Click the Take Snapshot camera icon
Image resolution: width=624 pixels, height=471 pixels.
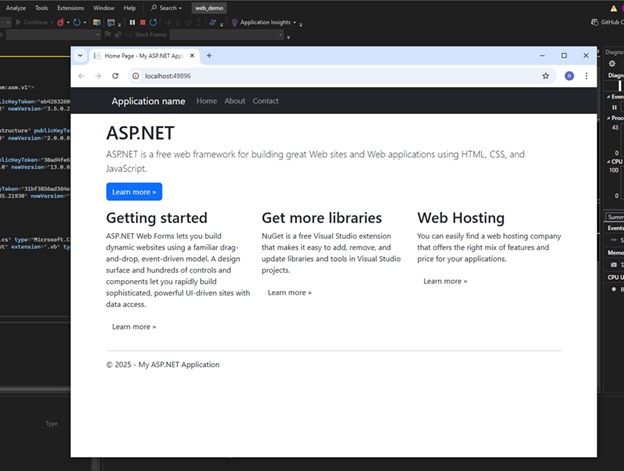click(614, 265)
